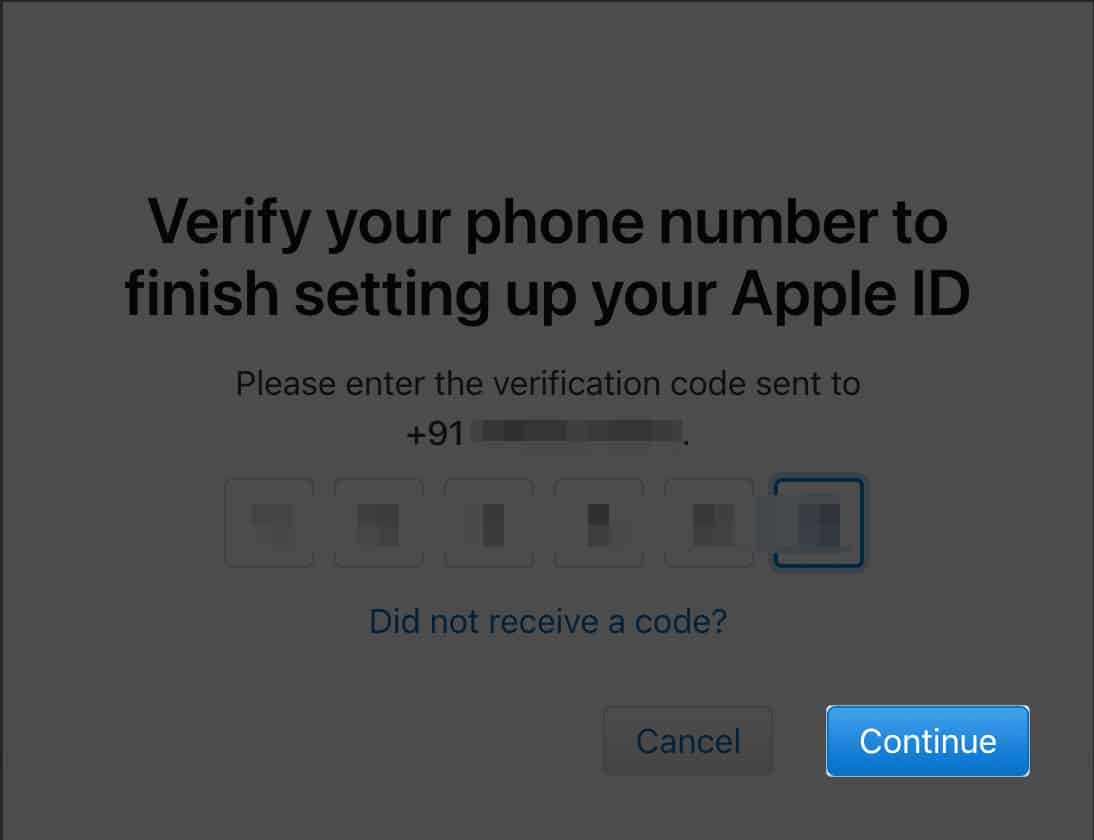This screenshot has width=1094, height=840.
Task: Click the fourth code entry box
Action: [599, 522]
